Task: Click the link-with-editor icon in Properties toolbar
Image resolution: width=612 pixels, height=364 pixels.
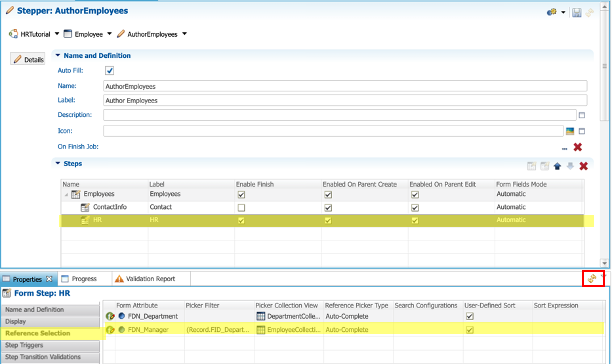Action: (592, 278)
